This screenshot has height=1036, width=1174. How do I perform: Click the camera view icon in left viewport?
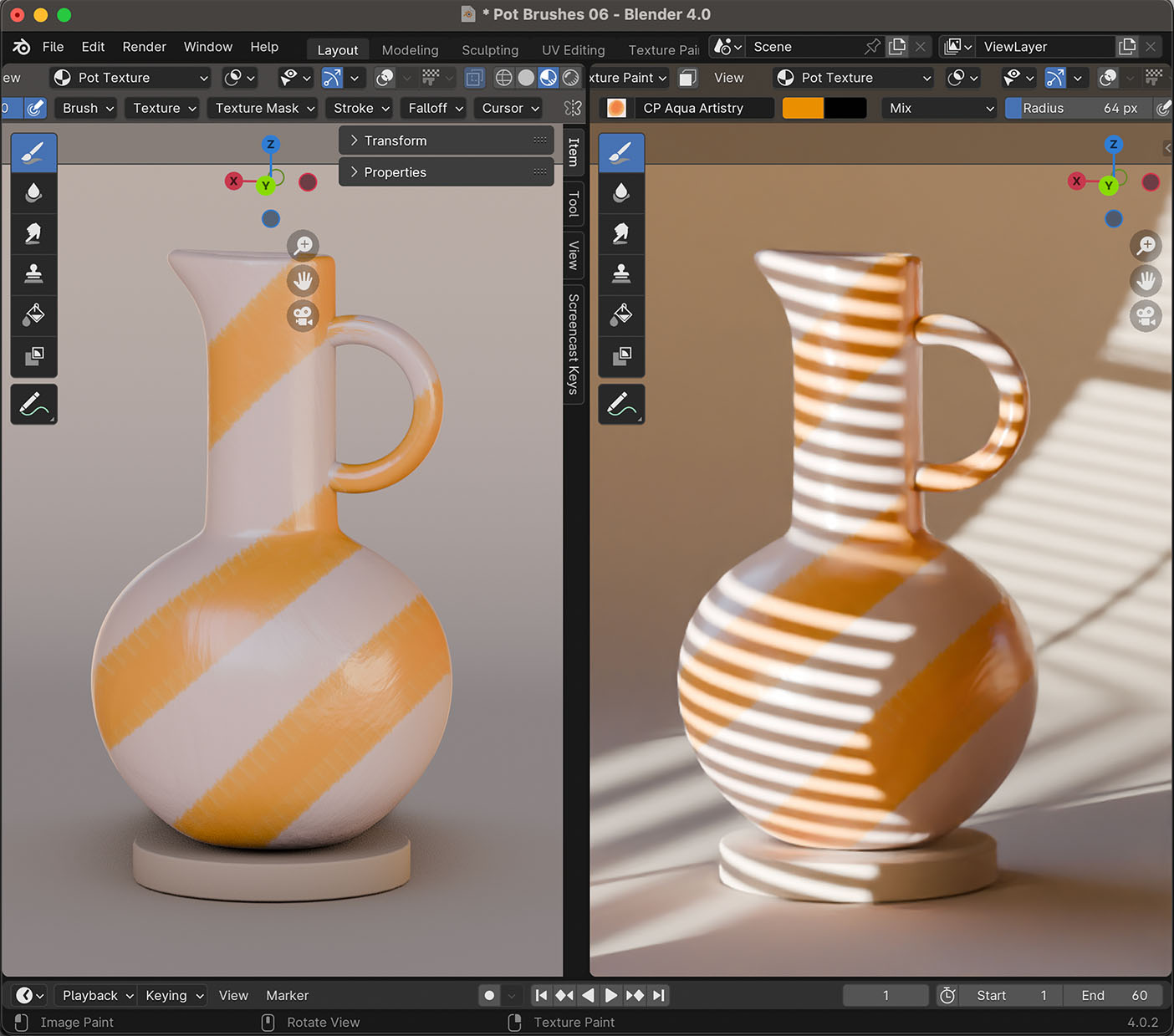click(304, 316)
